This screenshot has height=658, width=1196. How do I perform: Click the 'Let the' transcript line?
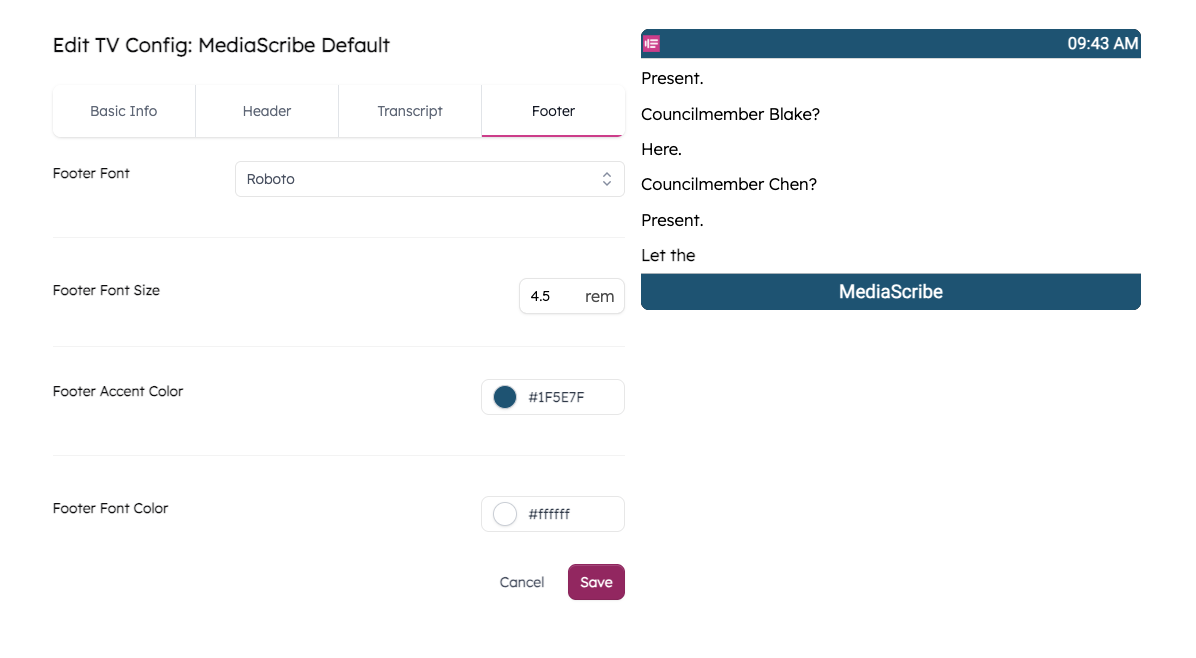pos(668,255)
